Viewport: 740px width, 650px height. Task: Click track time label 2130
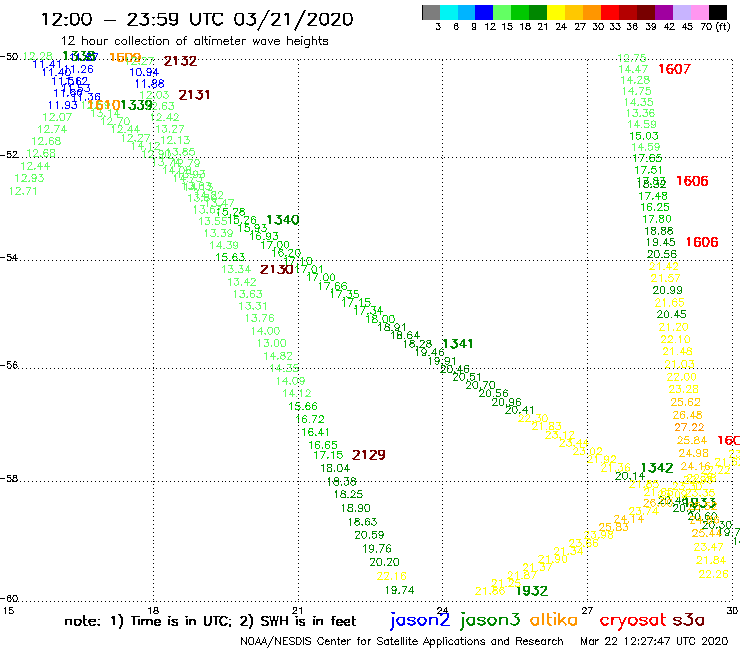click(277, 270)
